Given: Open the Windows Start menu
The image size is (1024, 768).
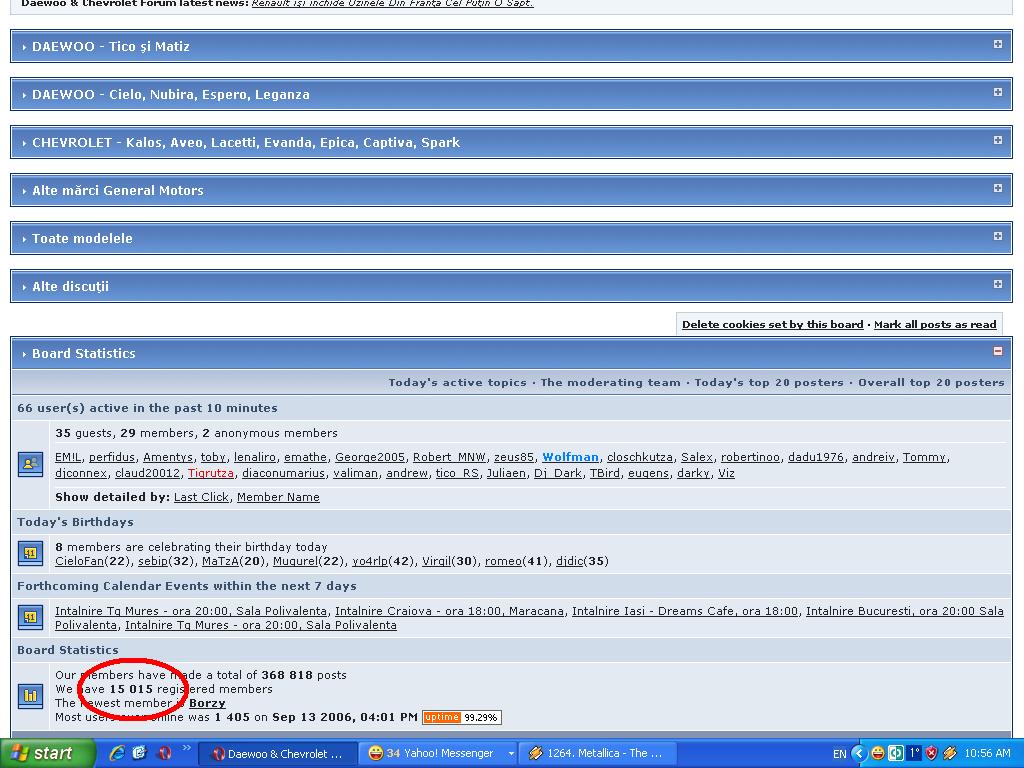Looking at the screenshot, I should (x=46, y=754).
